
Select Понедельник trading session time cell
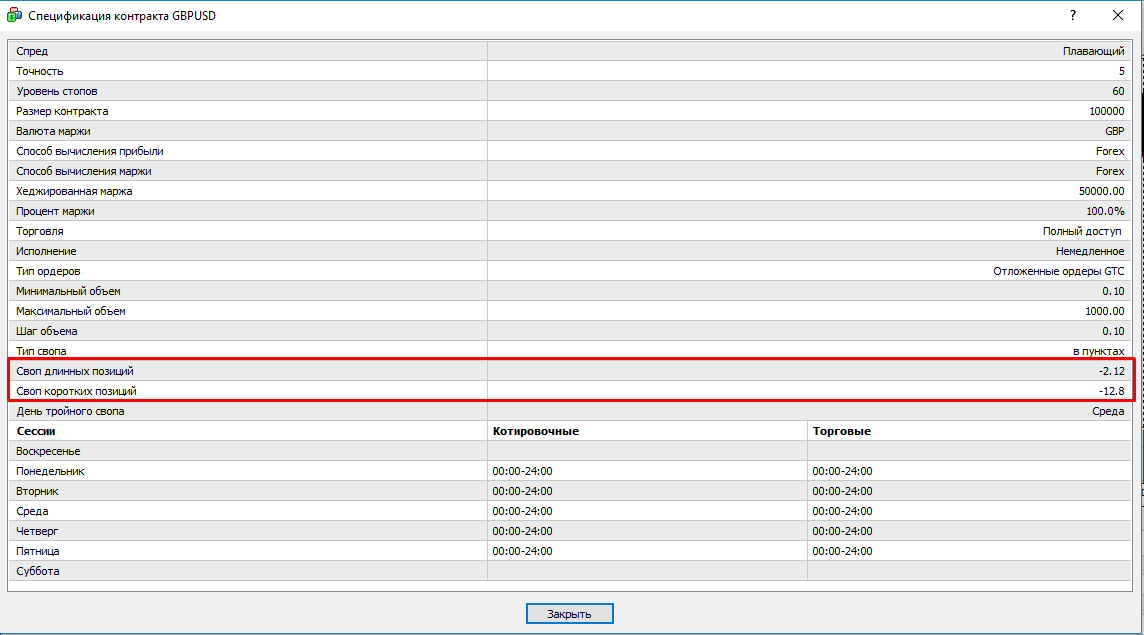coord(842,471)
